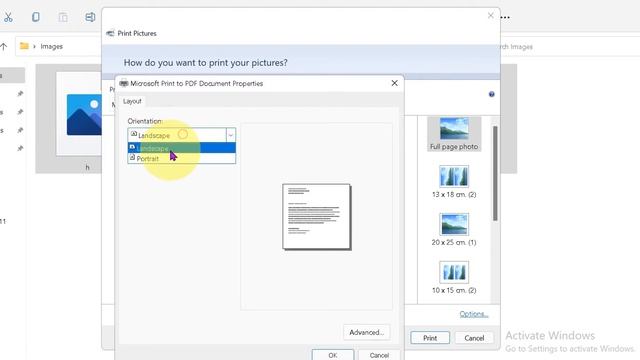Click the Rename icon in Explorer toolbar
Screen dimensions: 640x360
click(x=90, y=17)
